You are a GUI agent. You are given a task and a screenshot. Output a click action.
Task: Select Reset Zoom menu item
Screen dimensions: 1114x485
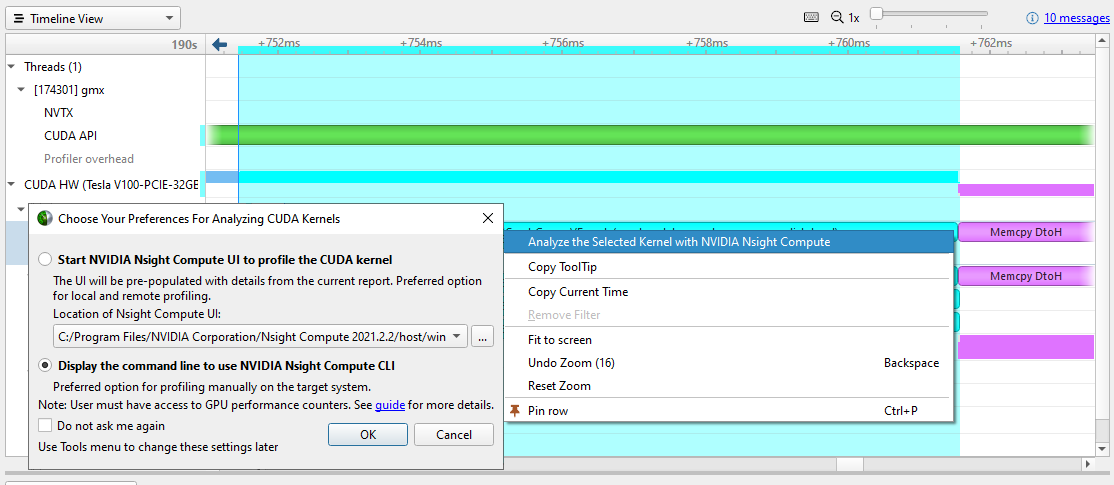pos(728,386)
